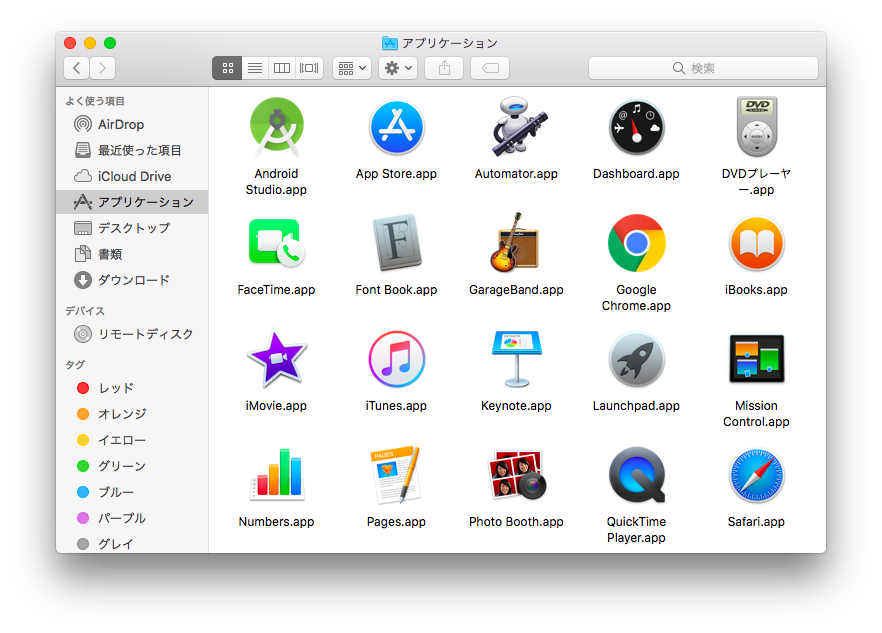The image size is (882, 633).
Task: Open Android Studio.app icon
Action: click(x=276, y=127)
